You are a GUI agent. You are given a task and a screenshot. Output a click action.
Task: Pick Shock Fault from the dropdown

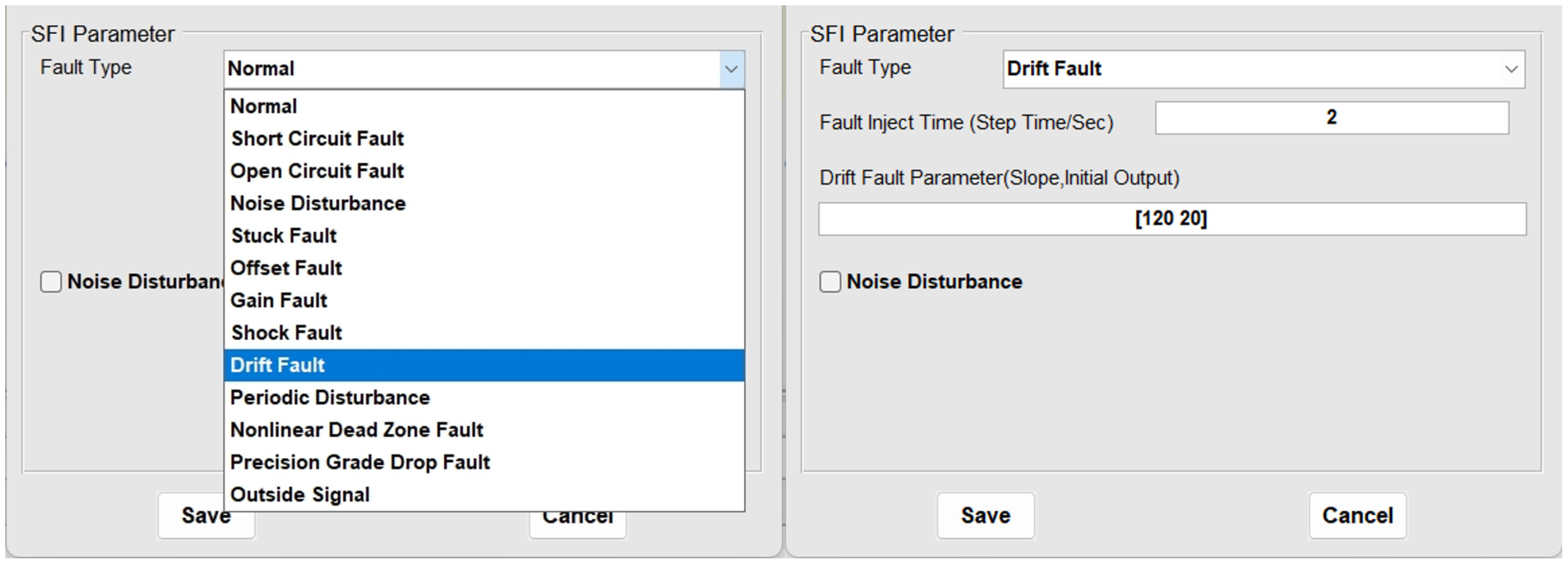tap(286, 332)
